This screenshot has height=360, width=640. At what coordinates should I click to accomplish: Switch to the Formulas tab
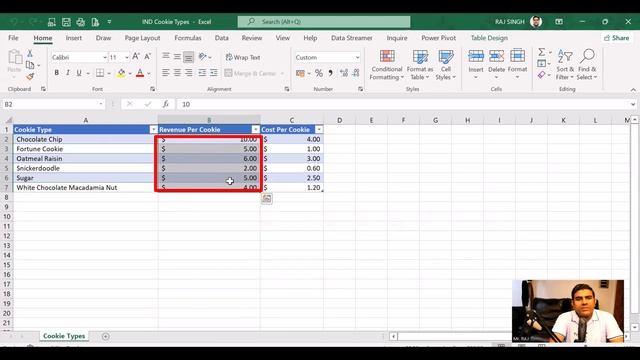tap(188, 38)
